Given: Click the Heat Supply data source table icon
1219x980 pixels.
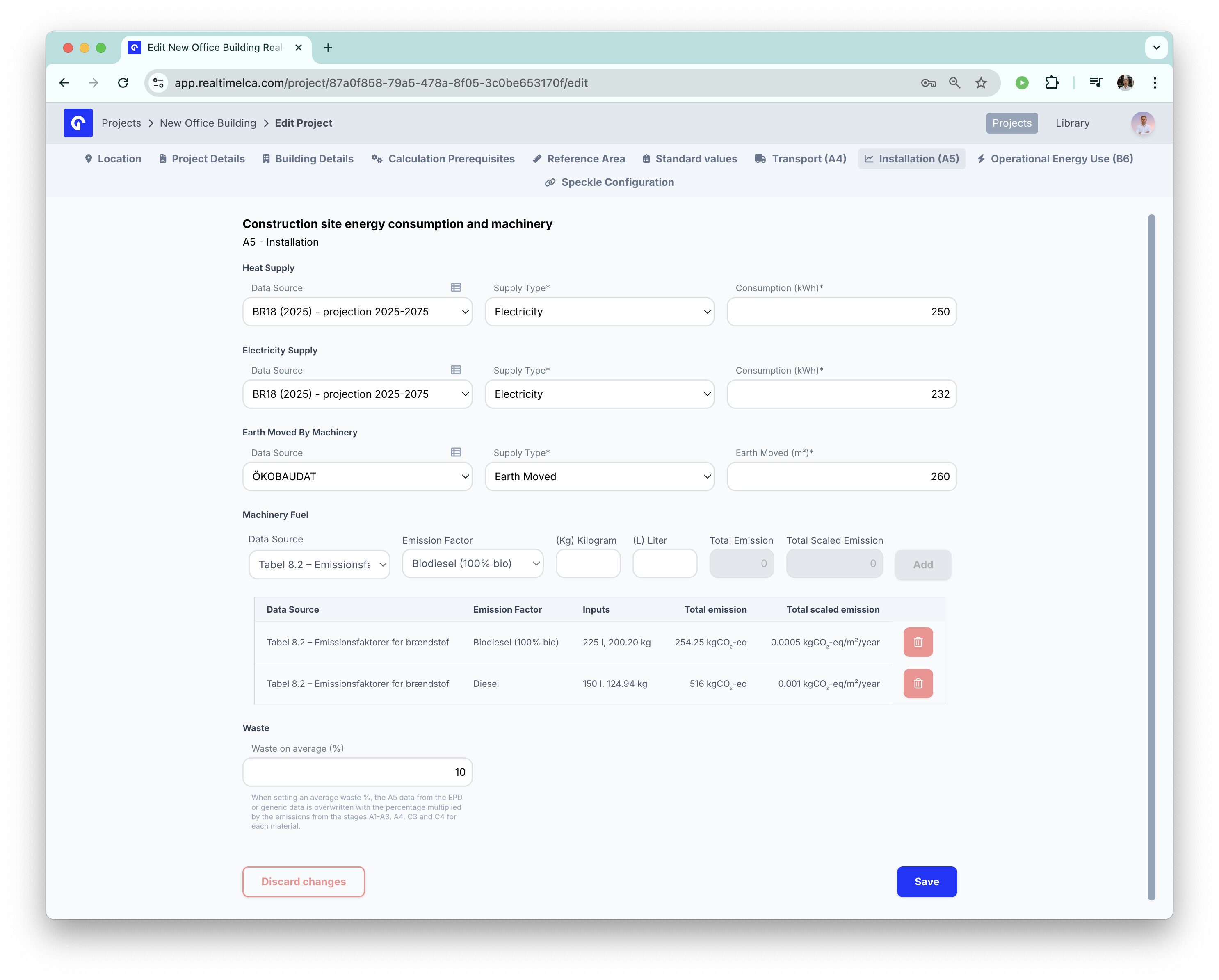Looking at the screenshot, I should tap(456, 288).
